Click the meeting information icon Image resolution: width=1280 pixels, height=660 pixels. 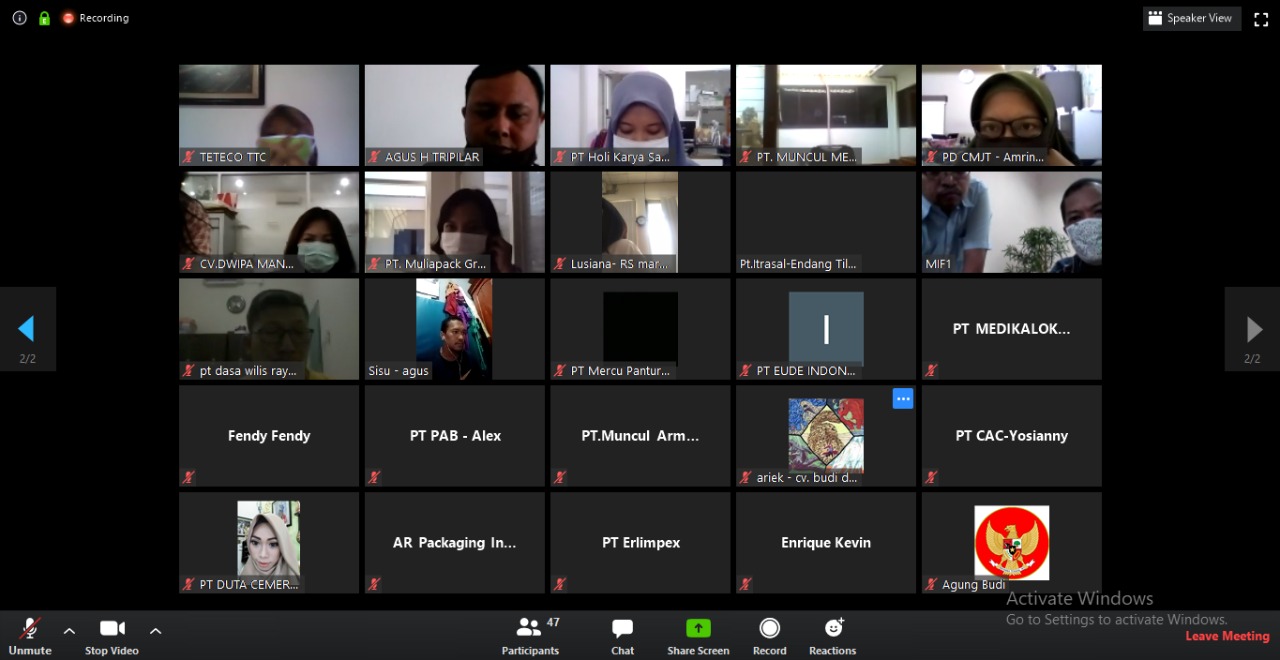pyautogui.click(x=19, y=18)
